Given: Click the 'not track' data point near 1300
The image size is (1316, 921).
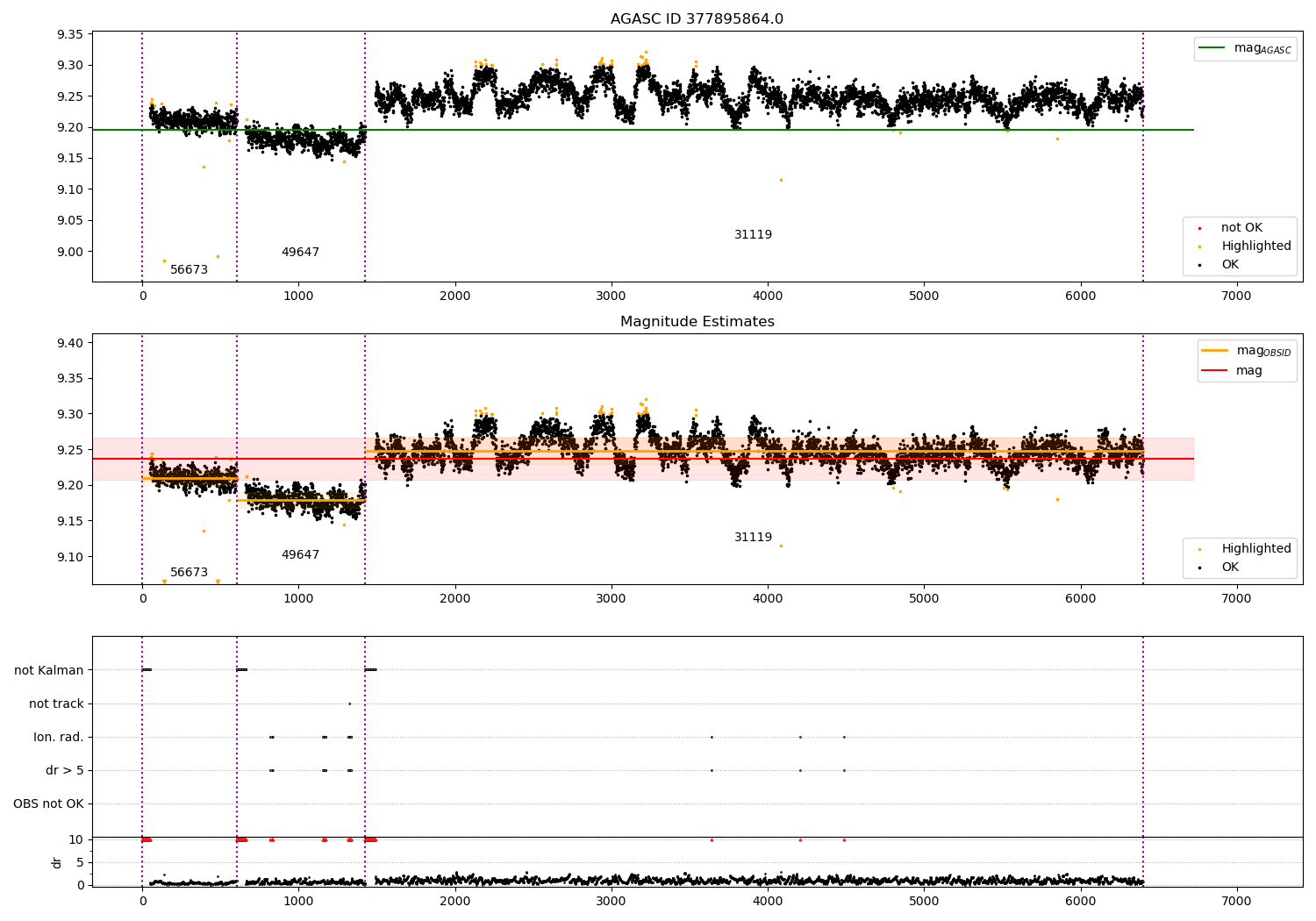Looking at the screenshot, I should (x=349, y=703).
